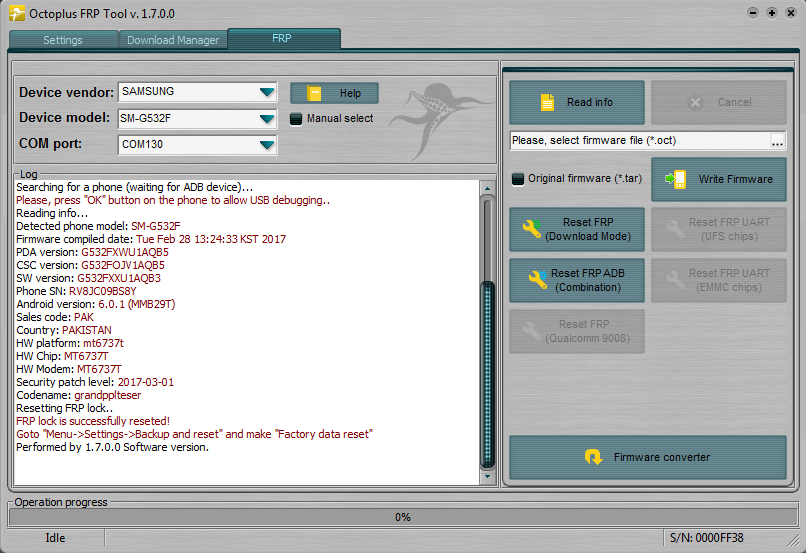Image resolution: width=806 pixels, height=553 pixels.
Task: Click the 'Country: PAKISTAN' log line
Action: coord(64,330)
